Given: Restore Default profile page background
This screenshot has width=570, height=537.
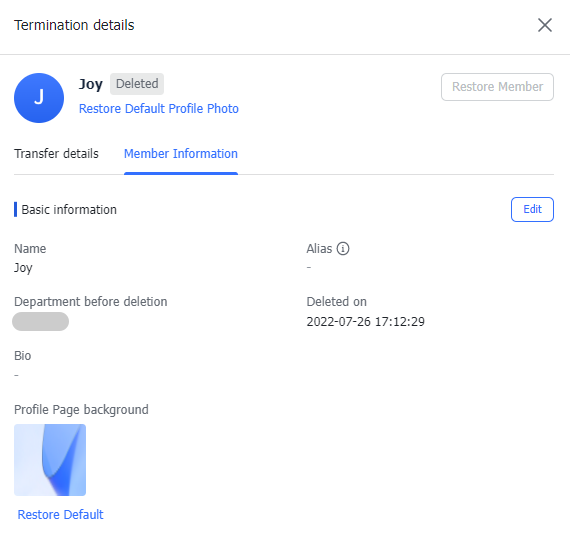Looking at the screenshot, I should (x=60, y=514).
